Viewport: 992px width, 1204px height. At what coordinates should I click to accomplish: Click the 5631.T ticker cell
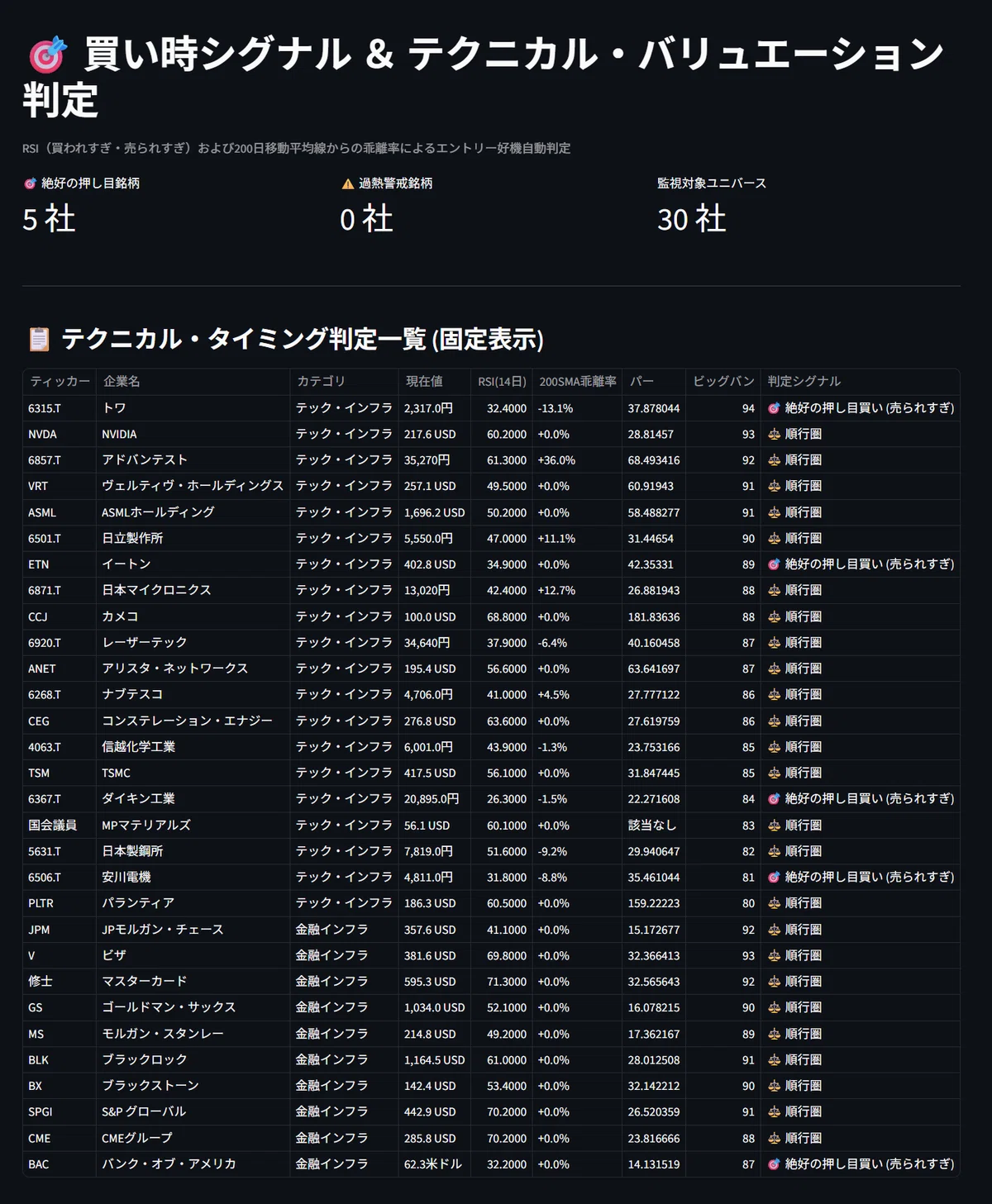[x=60, y=851]
